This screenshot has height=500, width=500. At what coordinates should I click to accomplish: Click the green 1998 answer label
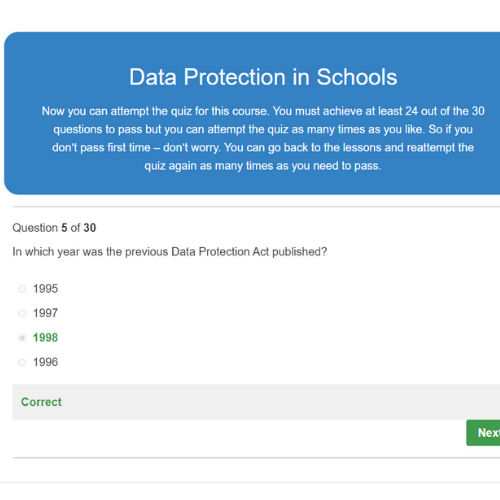click(45, 338)
